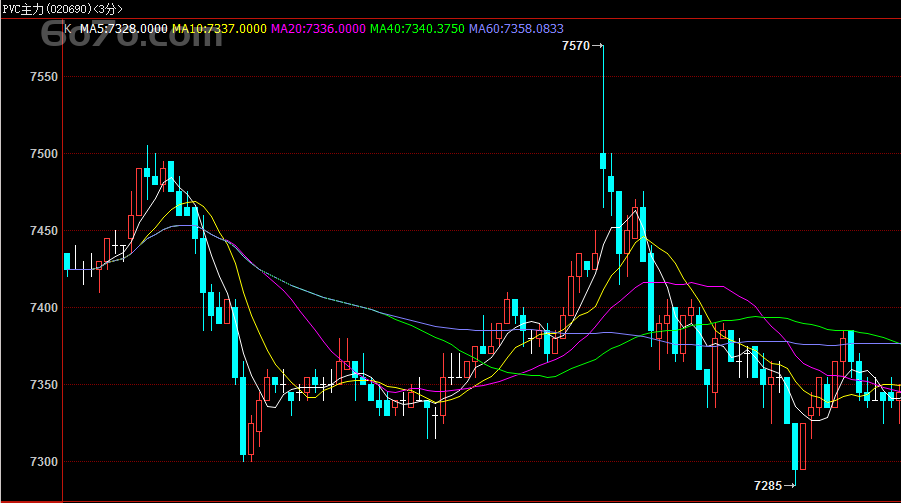Viewport: 901px width, 503px height.
Task: Select the MA5:7328.0000 indicator label
Action: point(124,29)
